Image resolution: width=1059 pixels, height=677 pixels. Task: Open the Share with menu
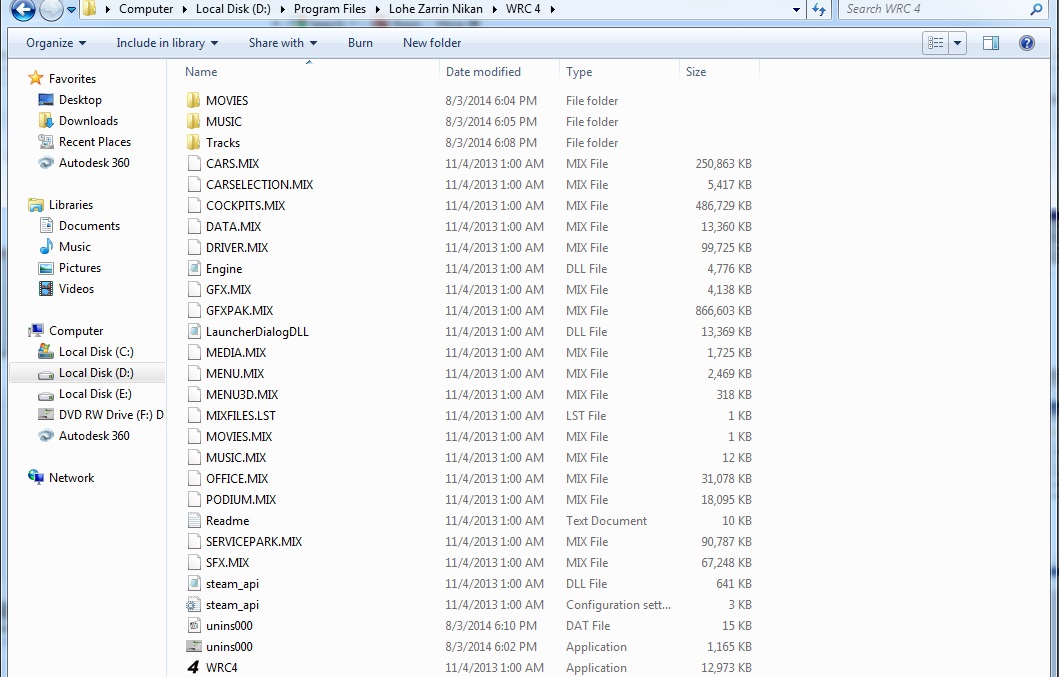point(282,43)
